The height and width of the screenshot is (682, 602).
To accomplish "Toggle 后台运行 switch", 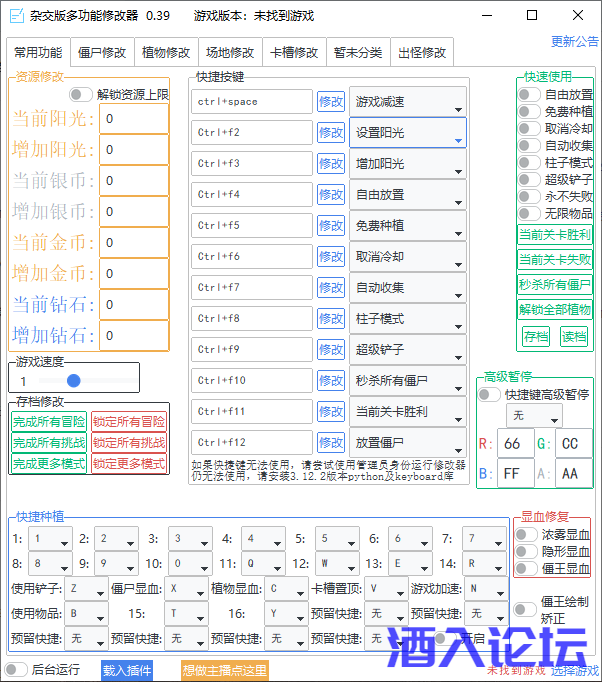I will click(x=16, y=669).
